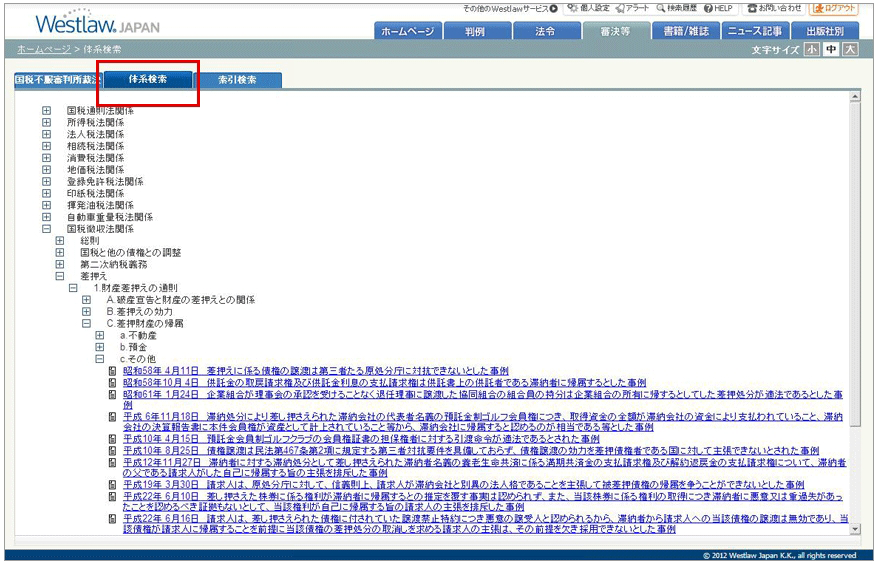Expand 自動車重量税法関係 node
876x562 pixels.
[x=46, y=217]
